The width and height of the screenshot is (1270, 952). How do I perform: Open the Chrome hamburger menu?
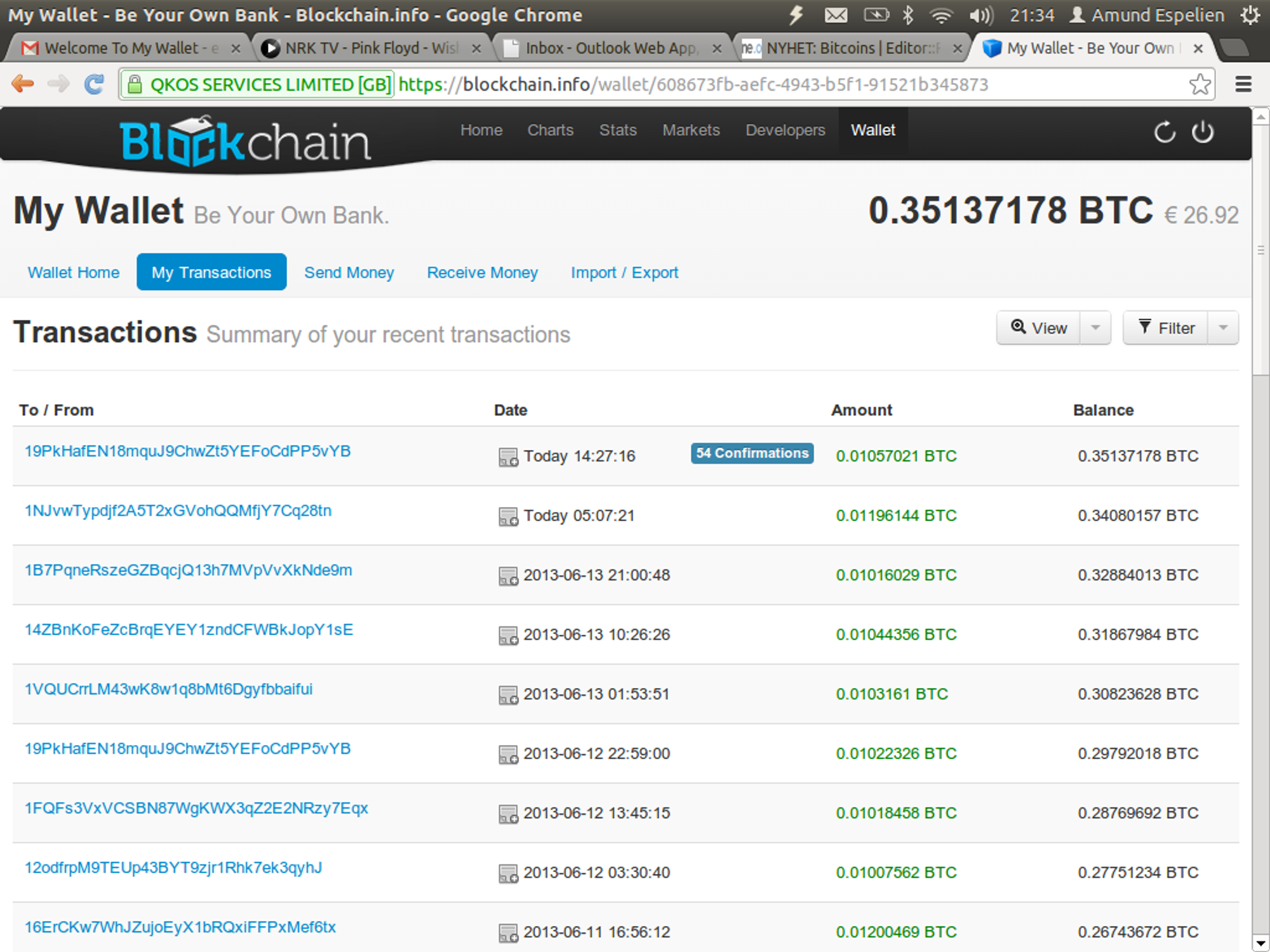pyautogui.click(x=1243, y=84)
